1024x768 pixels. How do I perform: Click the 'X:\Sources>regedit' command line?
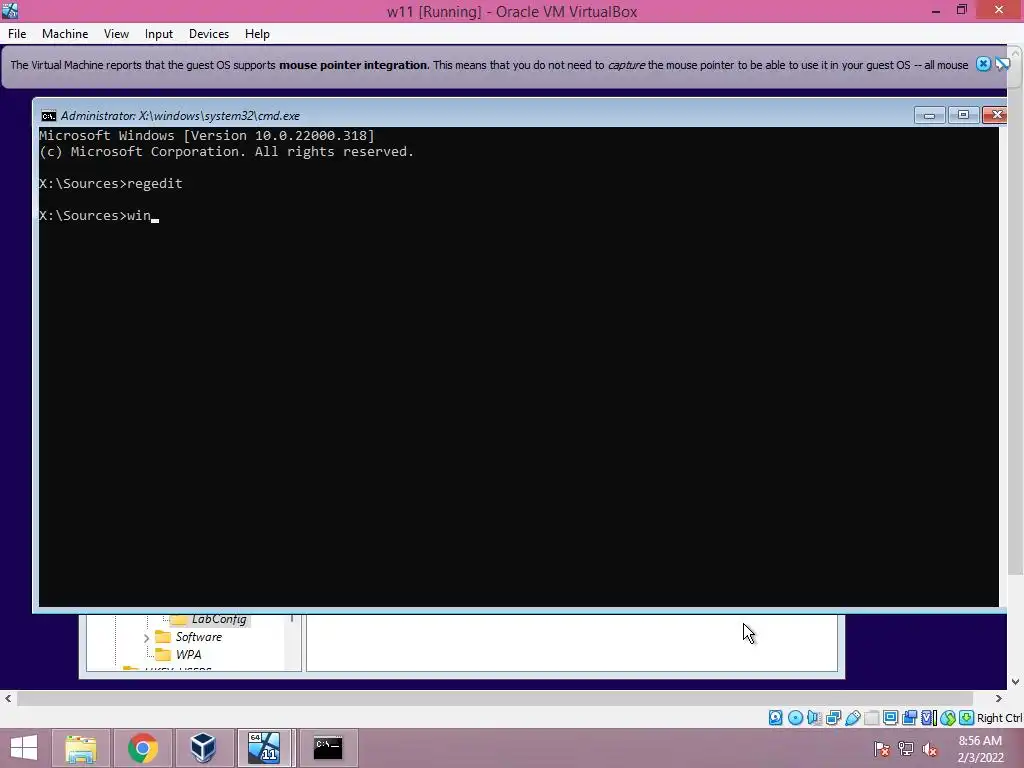click(x=111, y=184)
